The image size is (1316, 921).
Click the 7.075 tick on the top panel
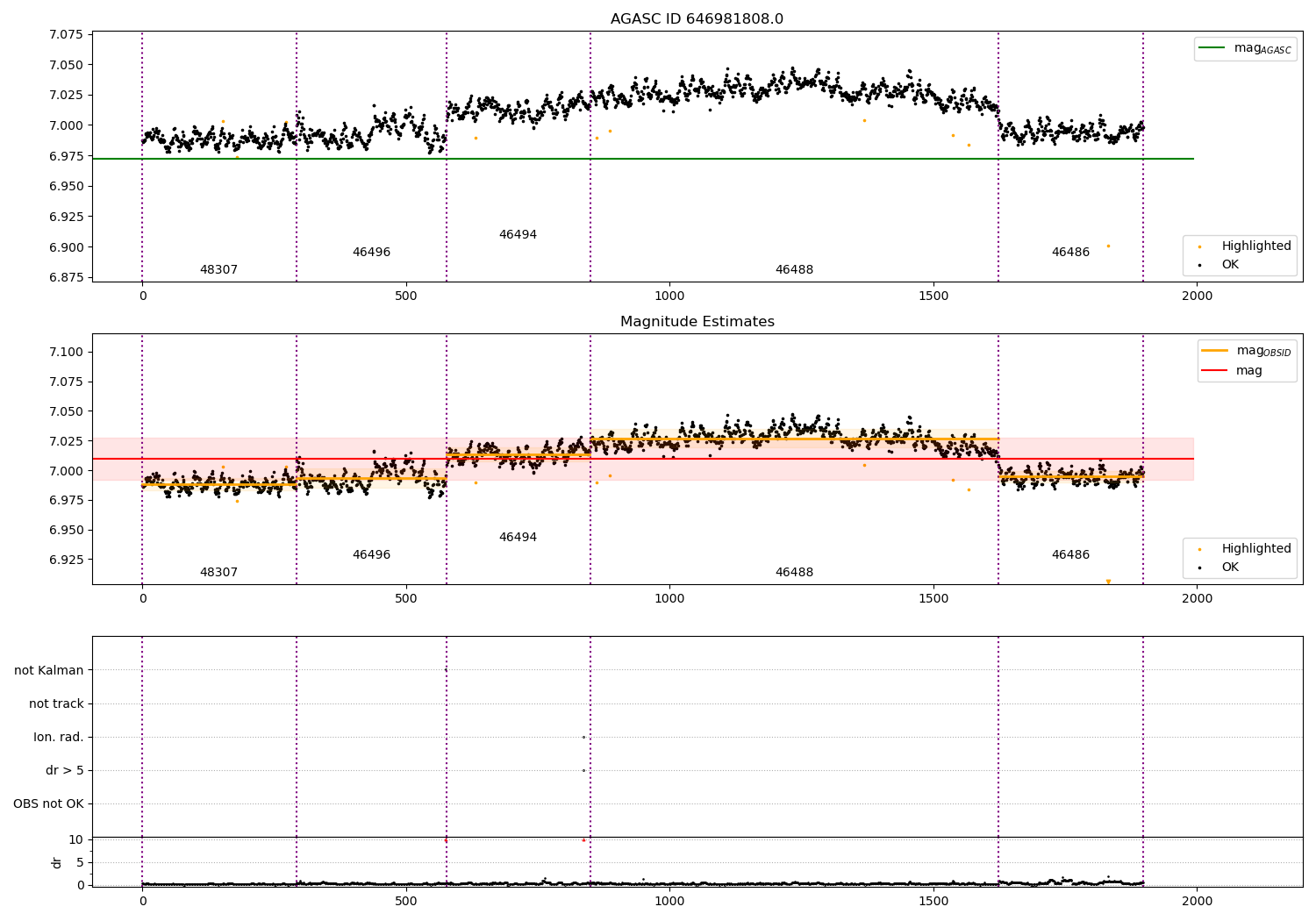66,35
